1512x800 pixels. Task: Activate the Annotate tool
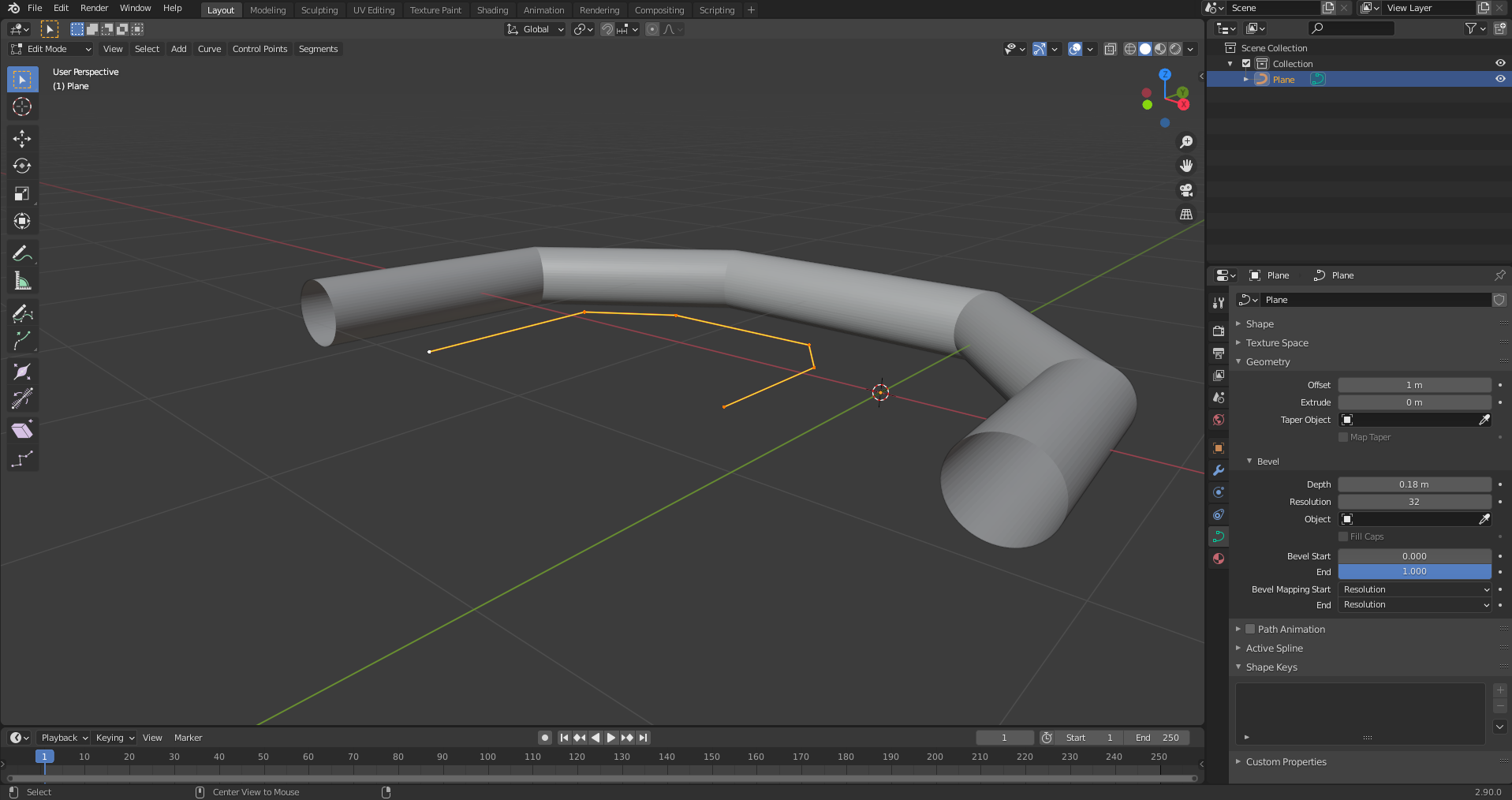tap(22, 253)
